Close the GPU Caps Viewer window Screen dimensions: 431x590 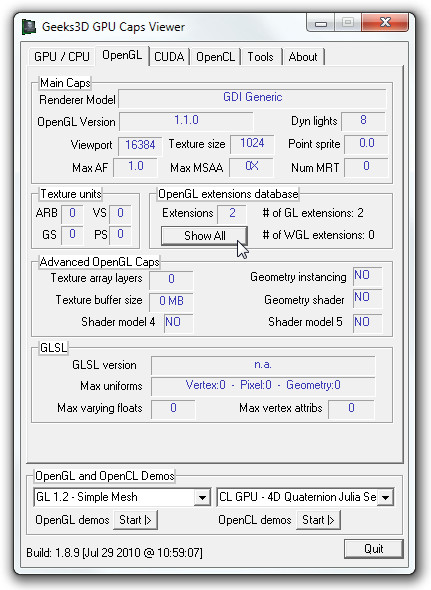(385, 22)
